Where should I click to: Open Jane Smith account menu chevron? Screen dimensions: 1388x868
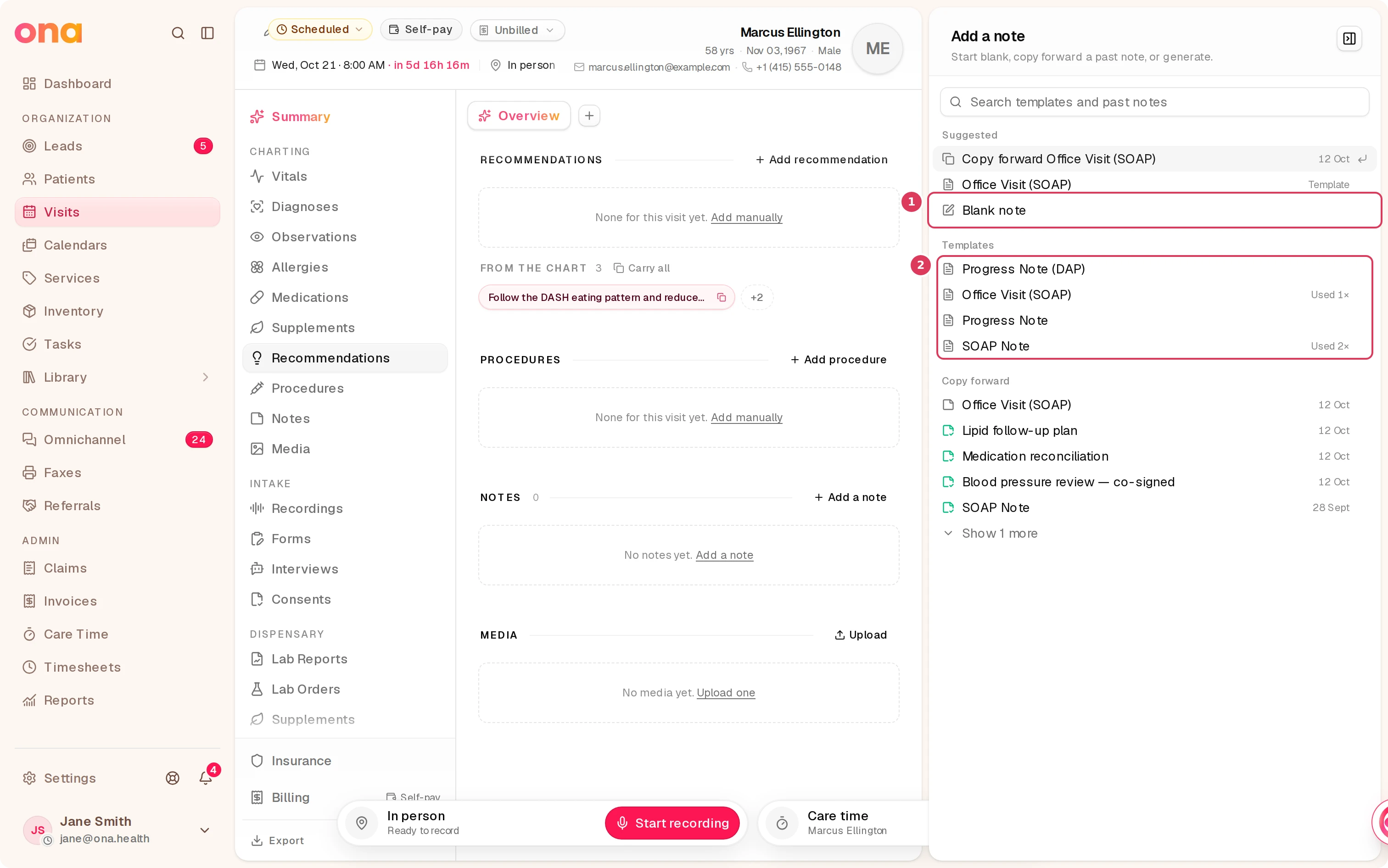pos(204,830)
